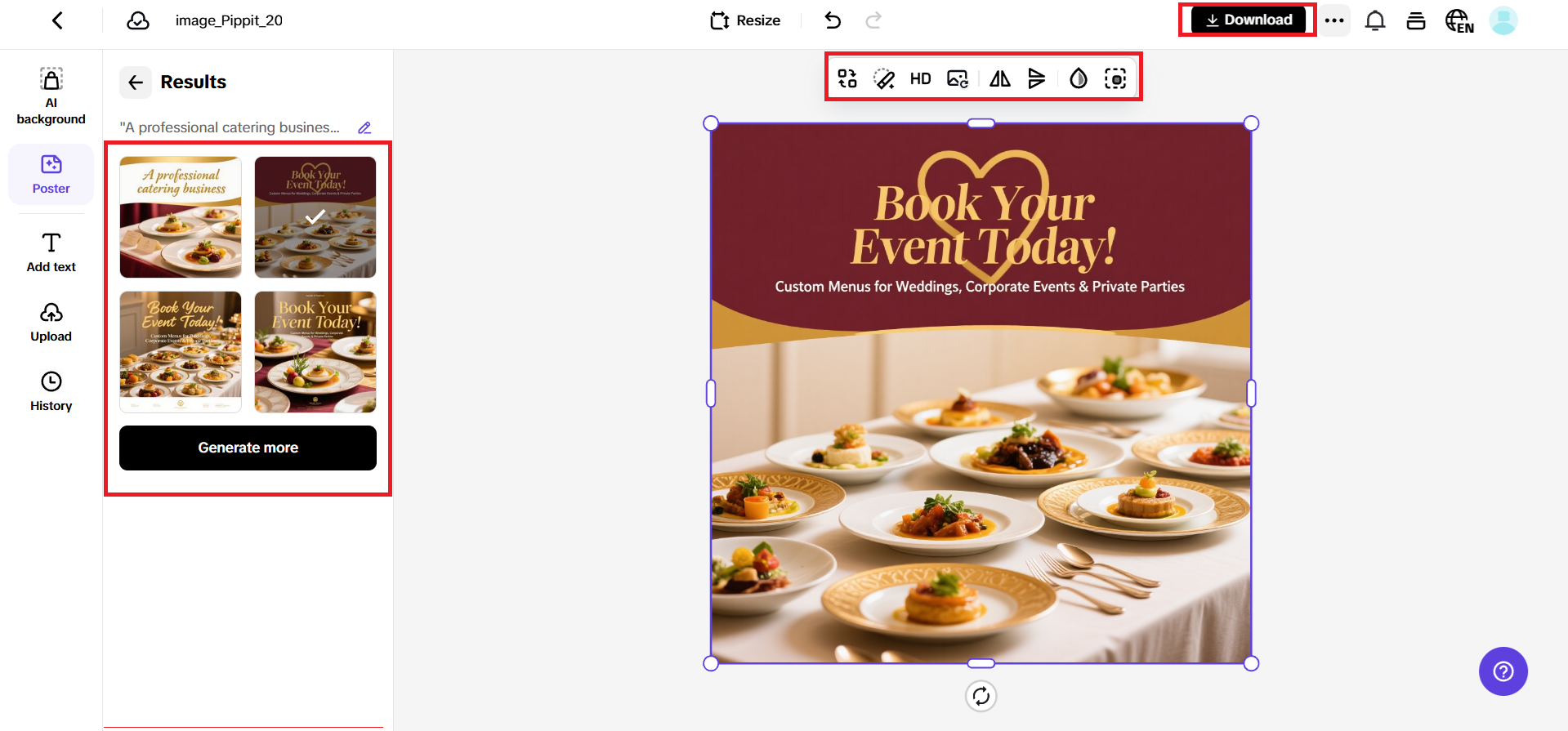Select the checked maroon heart poster thumbnail

coord(315,217)
